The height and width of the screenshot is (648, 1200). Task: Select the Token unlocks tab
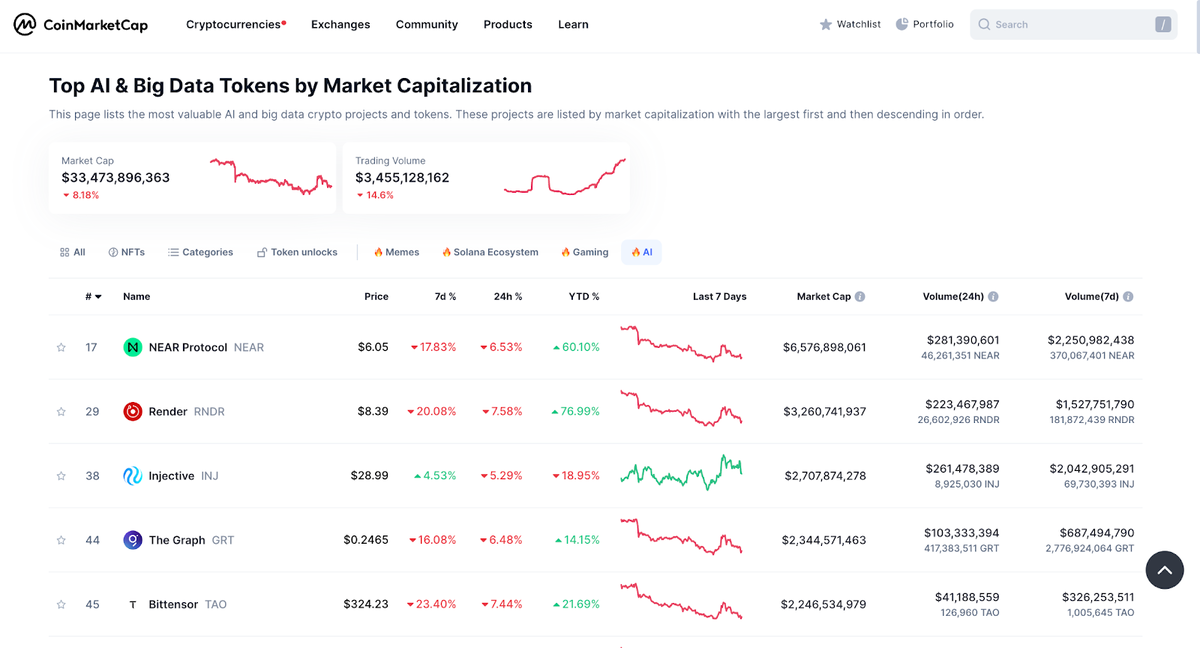coord(297,252)
